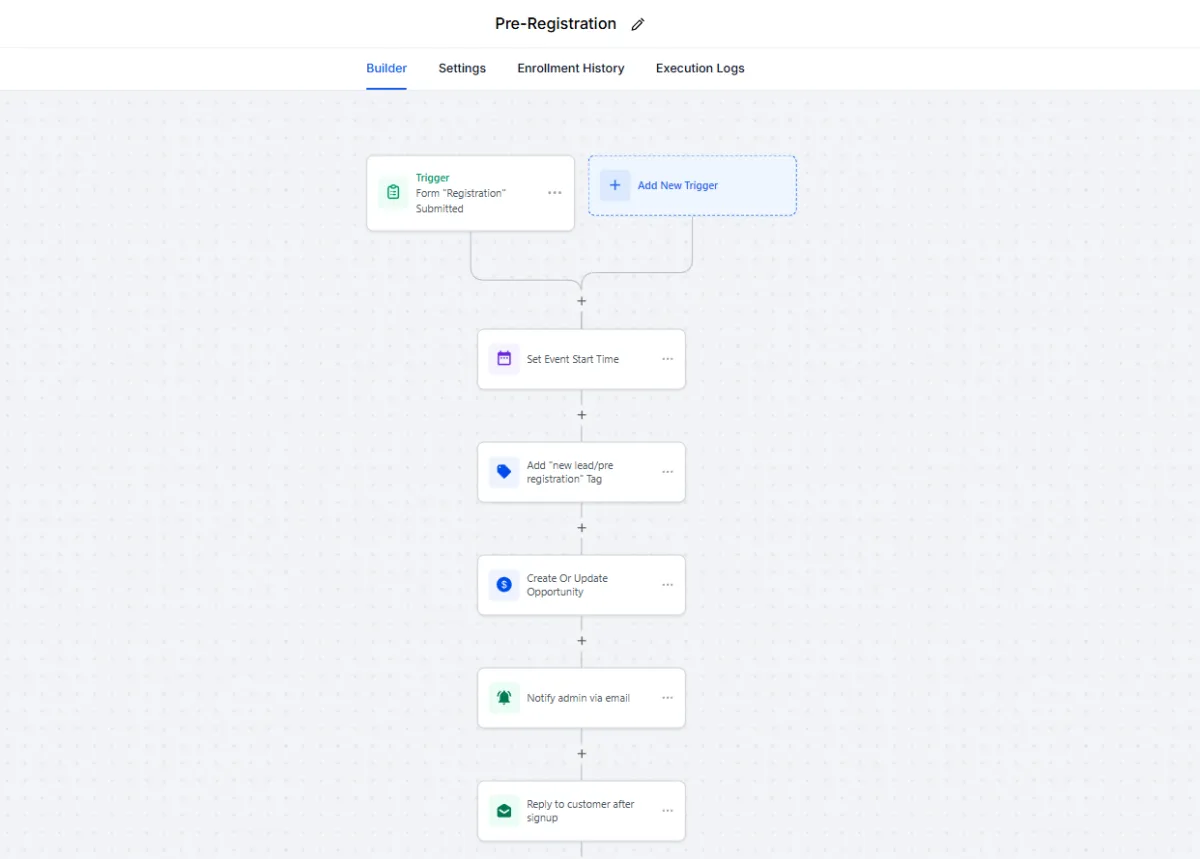This screenshot has height=859, width=1200.
Task: Click the envelope icon on Reply to customer step
Action: 504,811
